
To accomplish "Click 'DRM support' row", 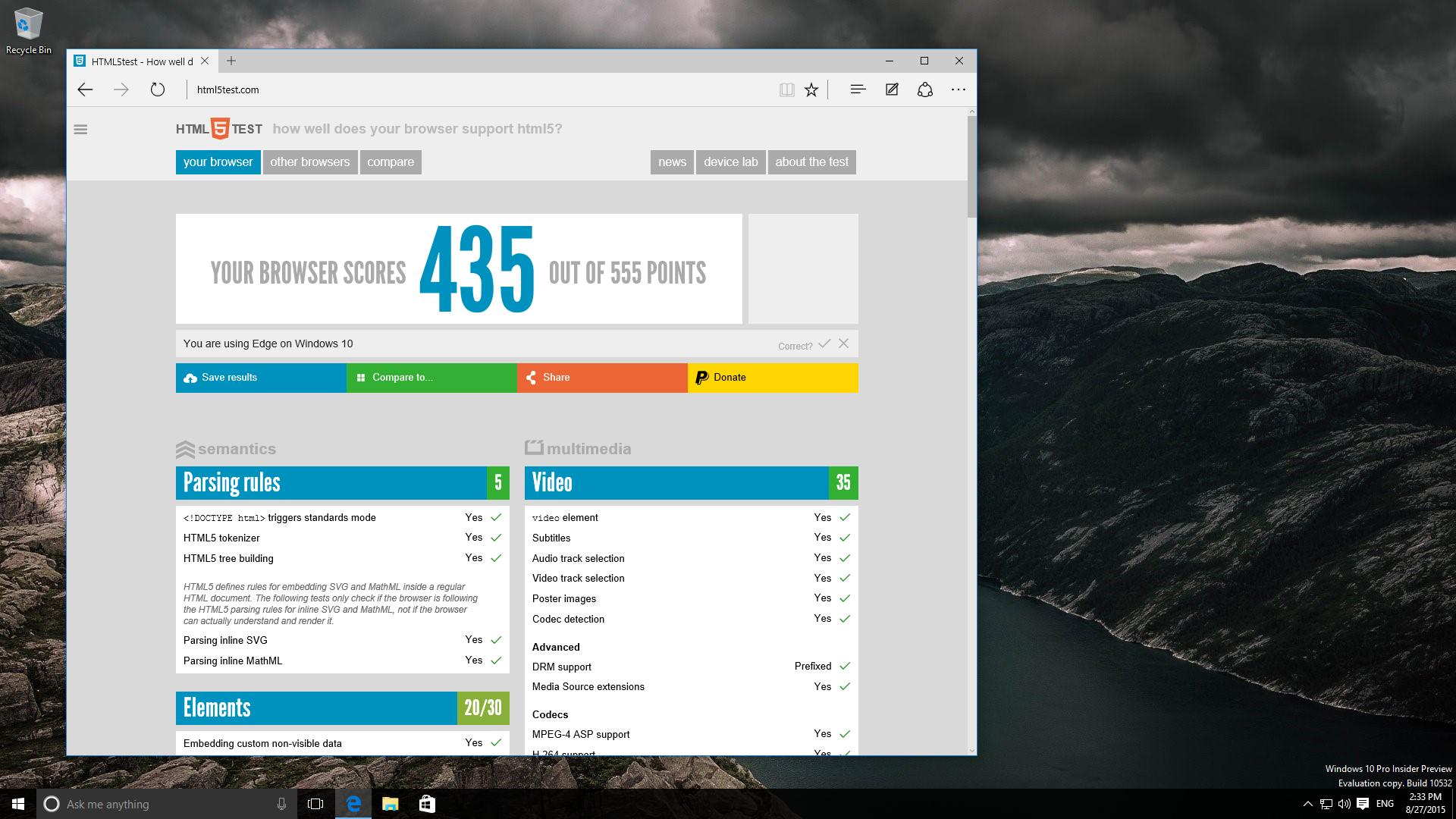I will coord(692,667).
